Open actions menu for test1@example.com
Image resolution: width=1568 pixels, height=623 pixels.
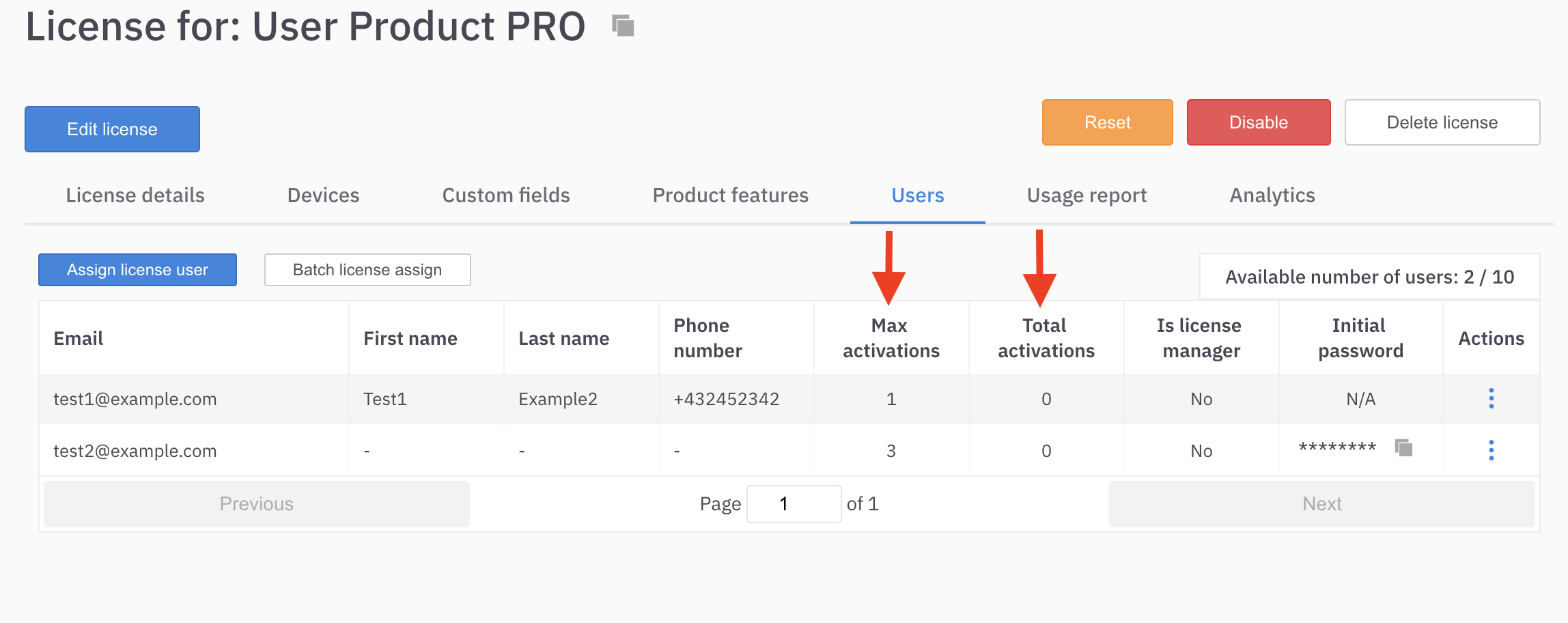[x=1491, y=398]
